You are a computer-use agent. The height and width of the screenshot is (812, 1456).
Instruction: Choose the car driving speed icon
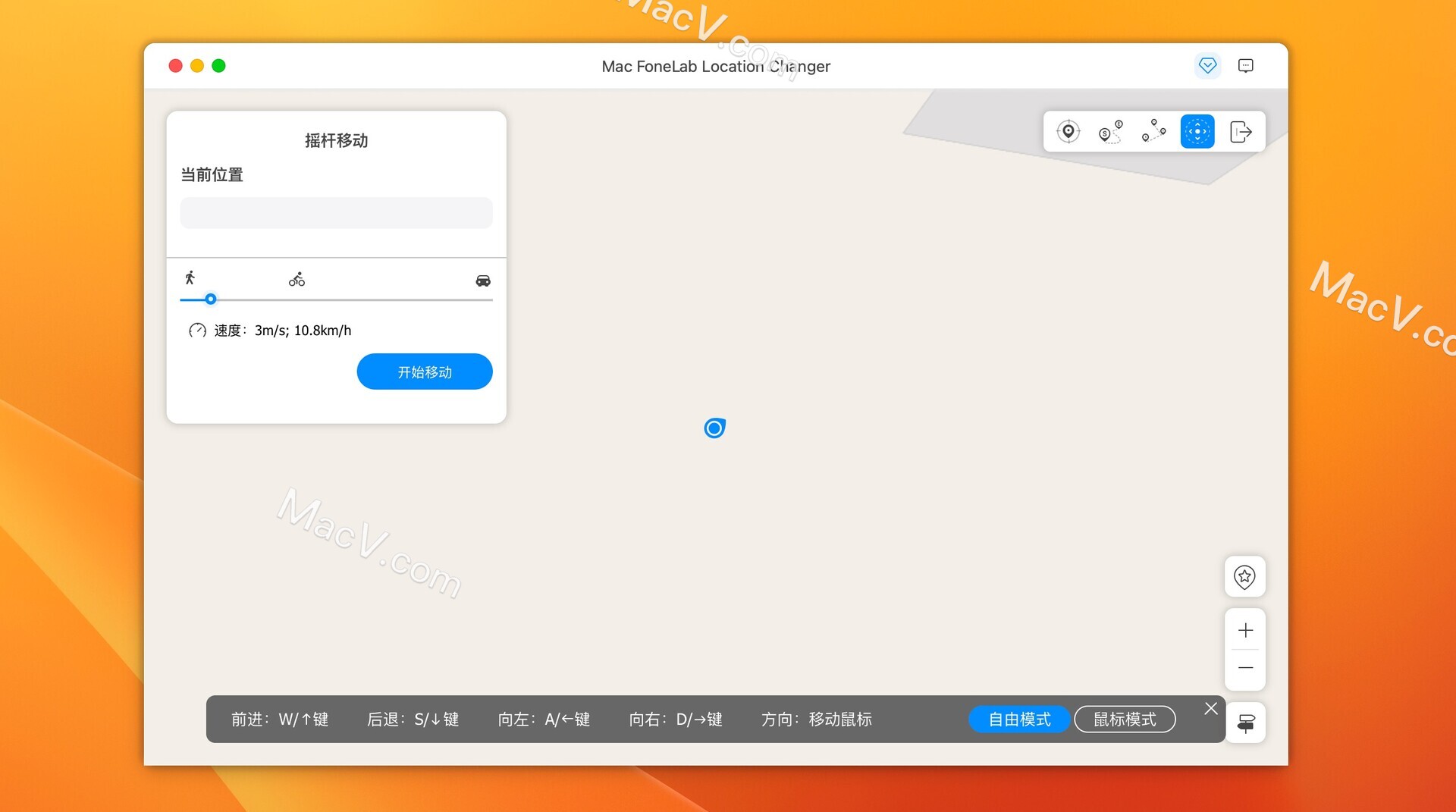(483, 281)
